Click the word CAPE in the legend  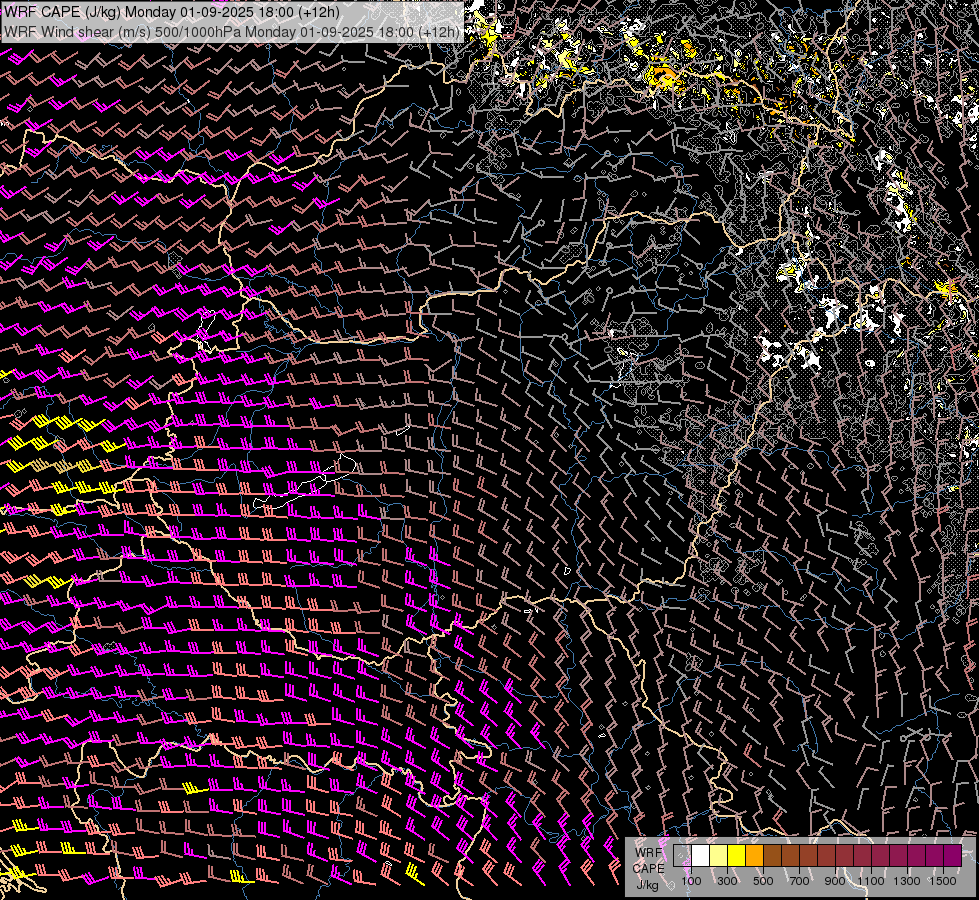[x=649, y=869]
